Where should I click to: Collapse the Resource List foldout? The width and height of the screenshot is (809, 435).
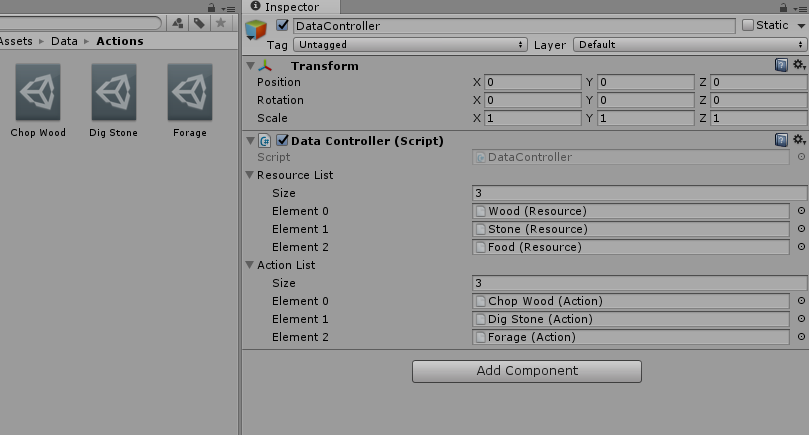click(x=250, y=175)
